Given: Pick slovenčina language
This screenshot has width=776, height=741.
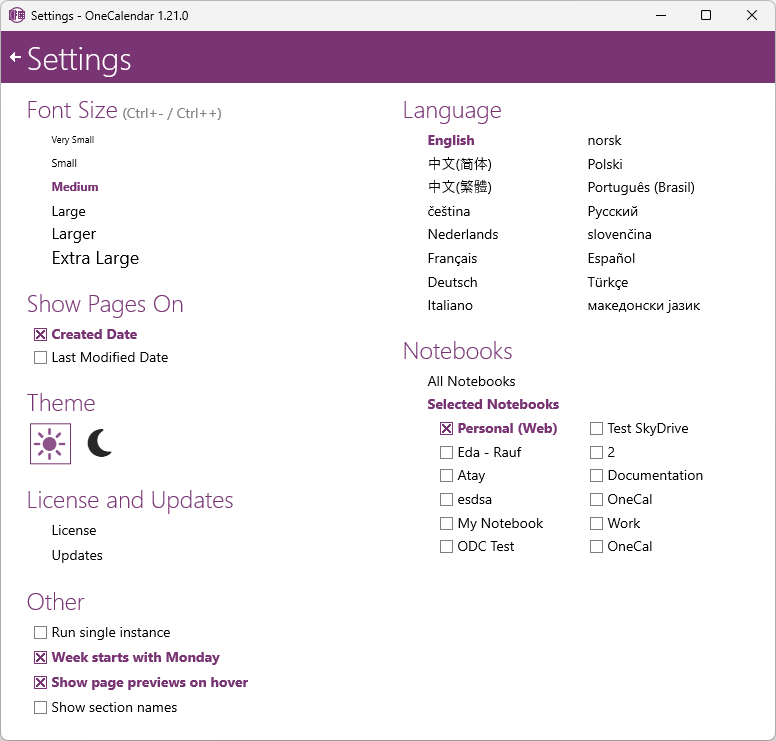Looking at the screenshot, I should (x=619, y=234).
